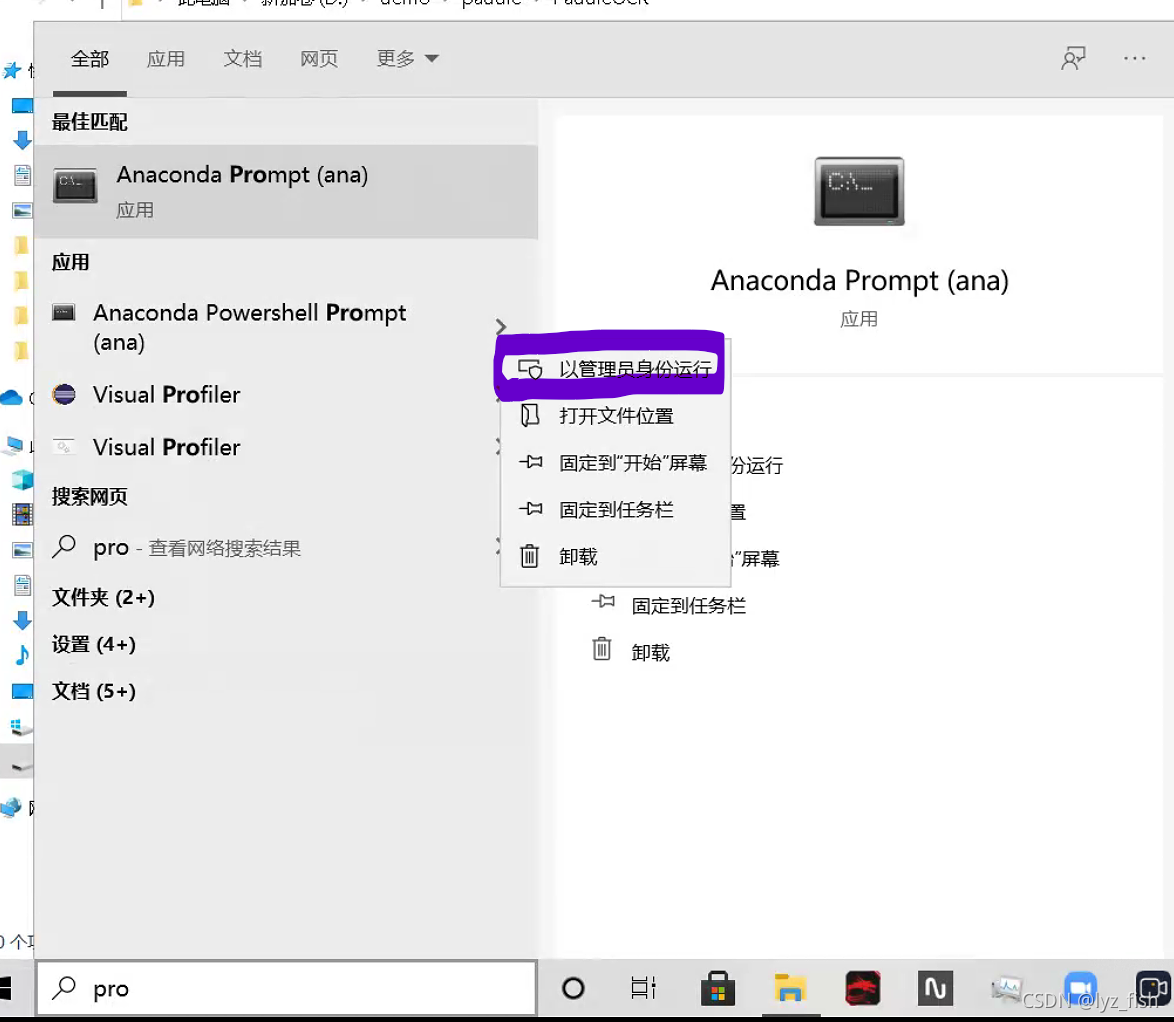Image resolution: width=1174 pixels, height=1022 pixels.
Task: Click the feedback person icon
Action: click(1073, 58)
